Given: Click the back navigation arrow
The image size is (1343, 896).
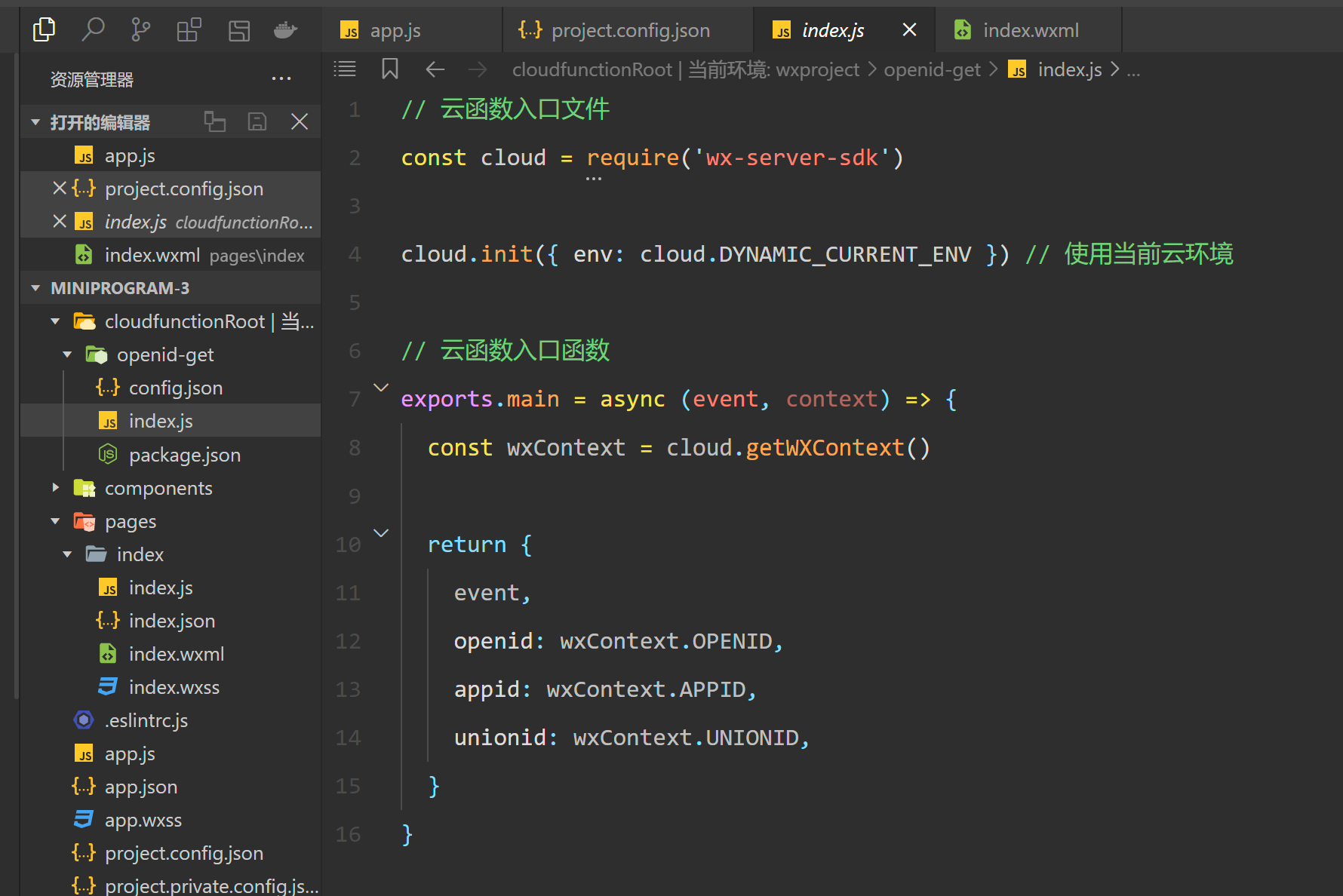Looking at the screenshot, I should [435, 69].
